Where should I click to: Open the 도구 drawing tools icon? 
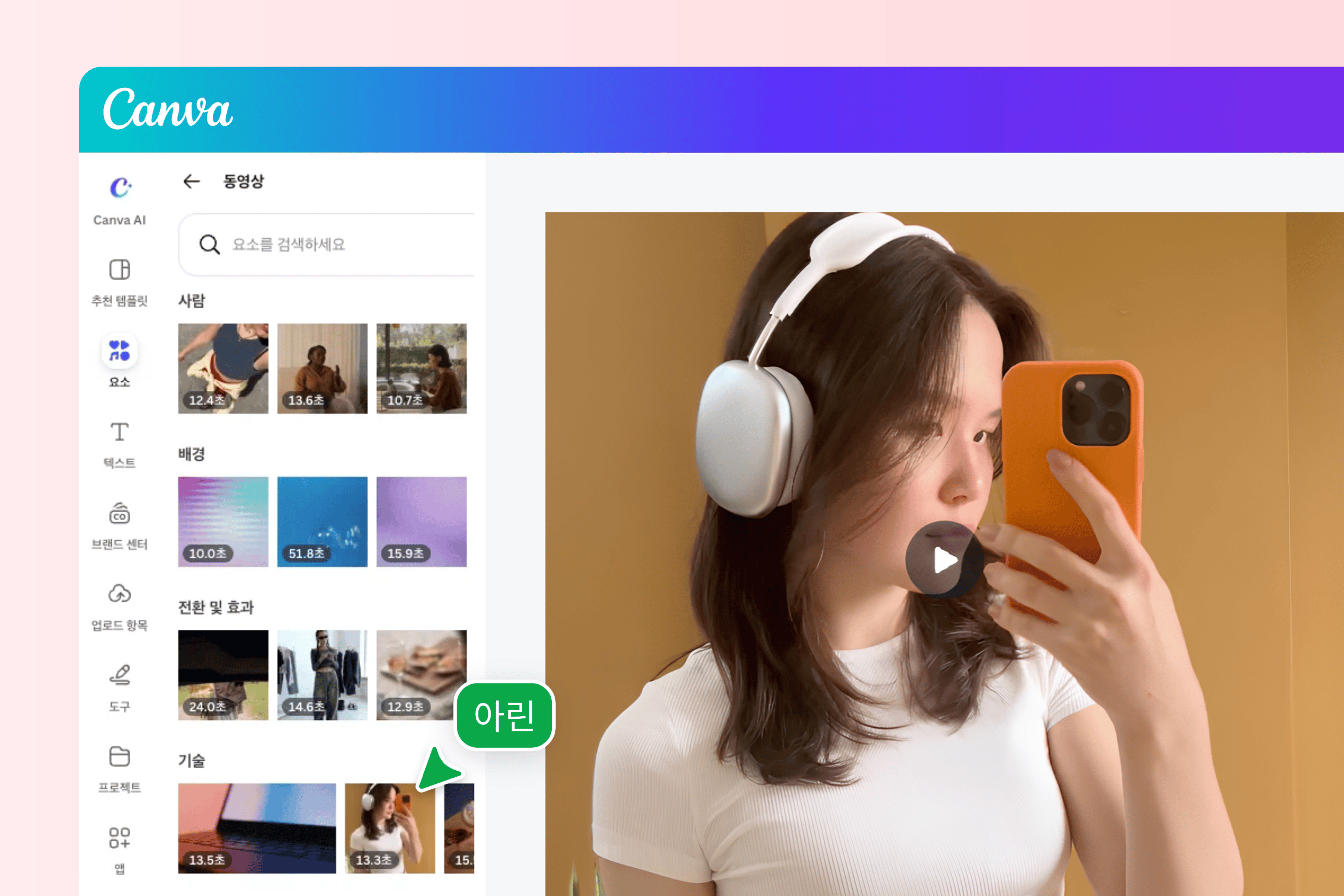(119, 675)
